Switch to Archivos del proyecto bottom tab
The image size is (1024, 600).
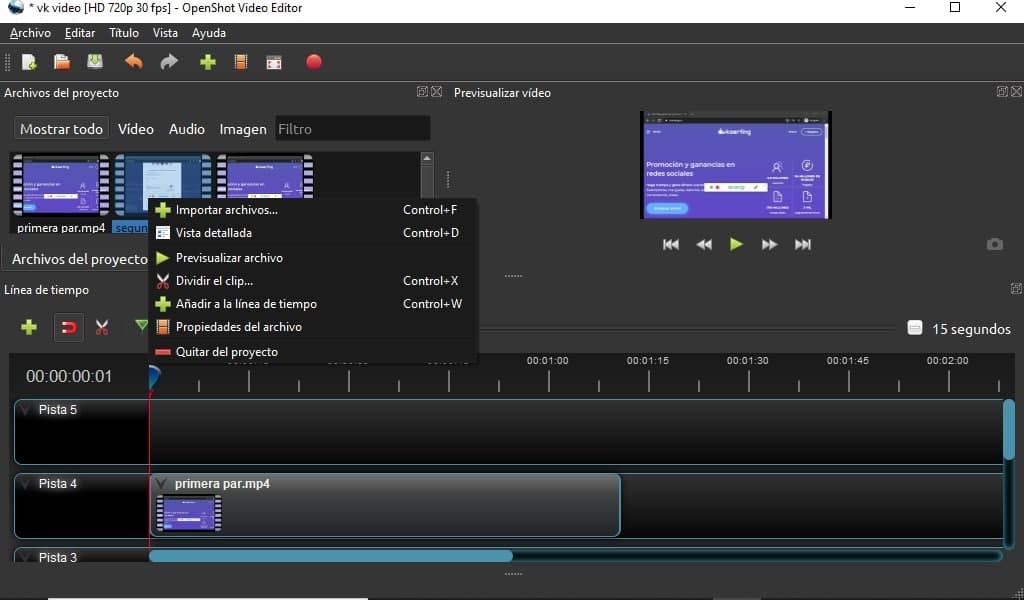point(80,259)
